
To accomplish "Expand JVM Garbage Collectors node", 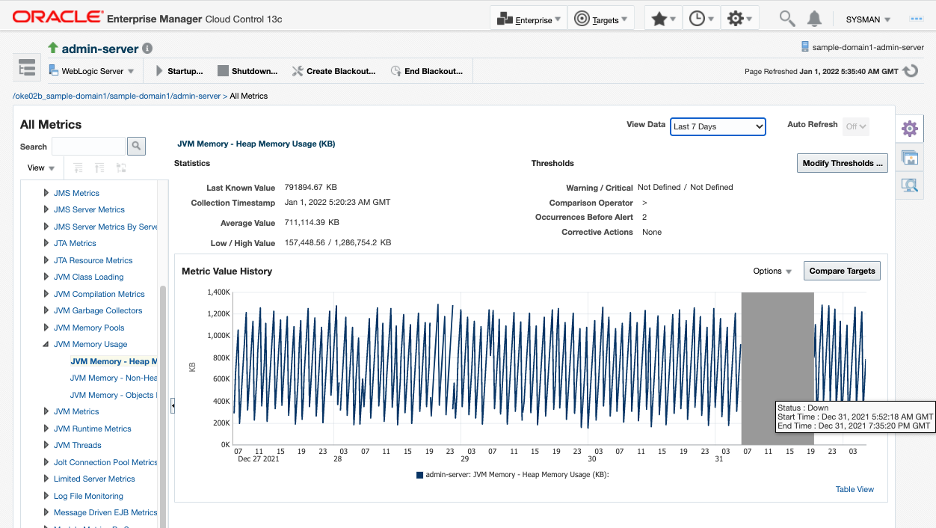I will point(46,310).
